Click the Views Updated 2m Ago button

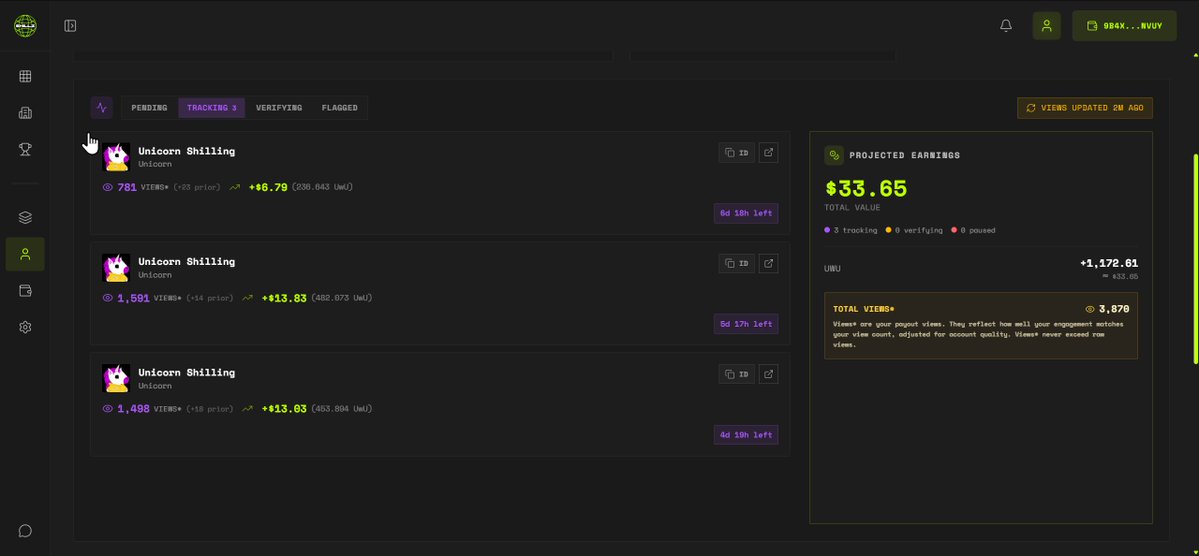pos(1085,108)
